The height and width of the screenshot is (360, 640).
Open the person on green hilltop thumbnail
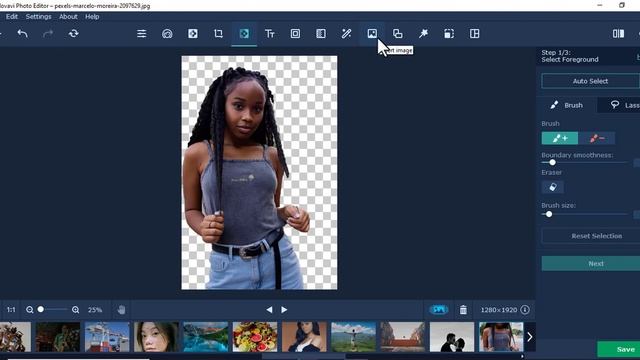[x=353, y=337]
